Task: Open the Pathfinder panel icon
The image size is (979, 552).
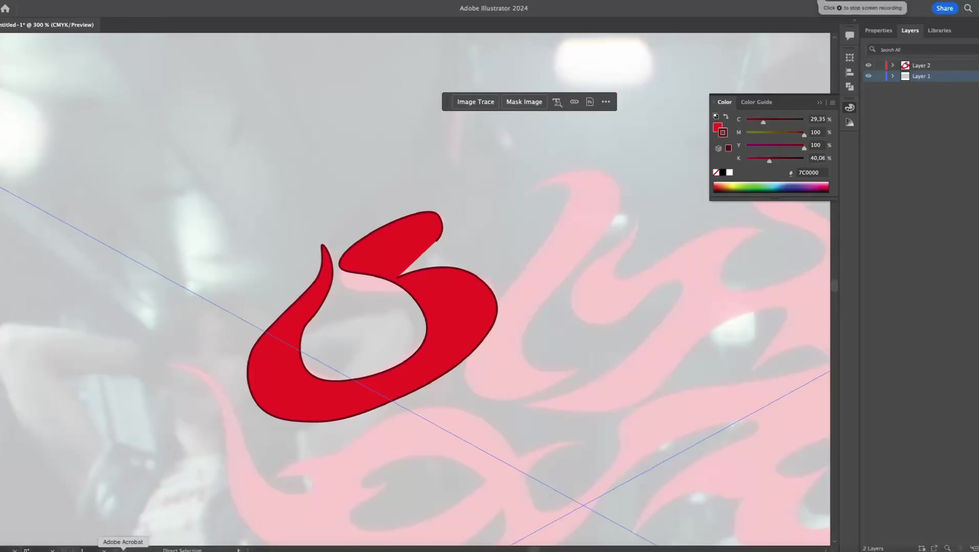Action: point(849,86)
